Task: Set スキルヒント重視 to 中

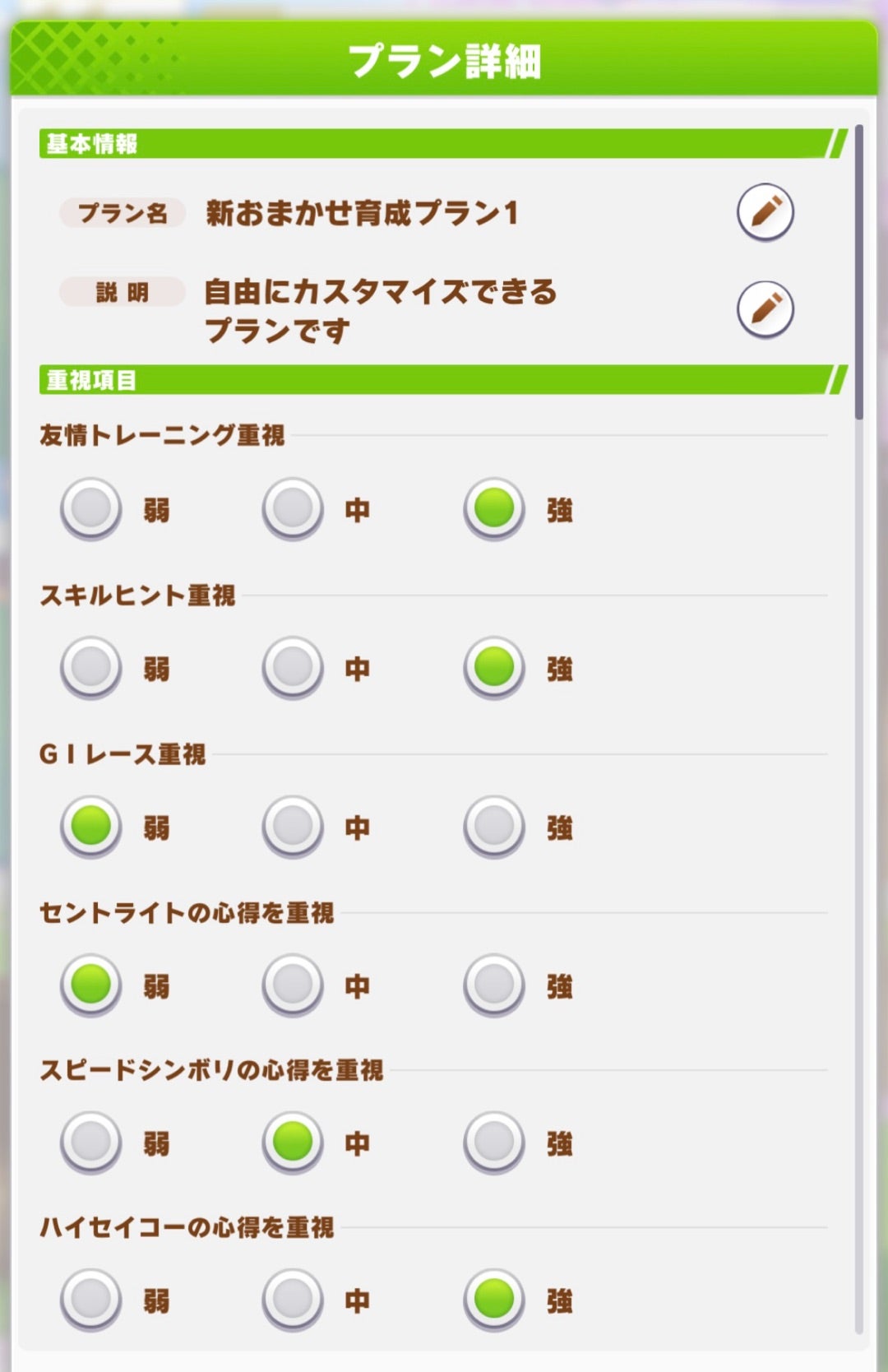Action: pos(293,667)
